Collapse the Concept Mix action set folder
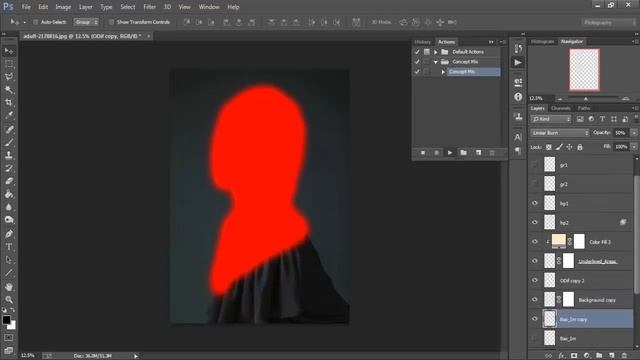Image resolution: width=640 pixels, height=360 pixels. pyautogui.click(x=436, y=62)
